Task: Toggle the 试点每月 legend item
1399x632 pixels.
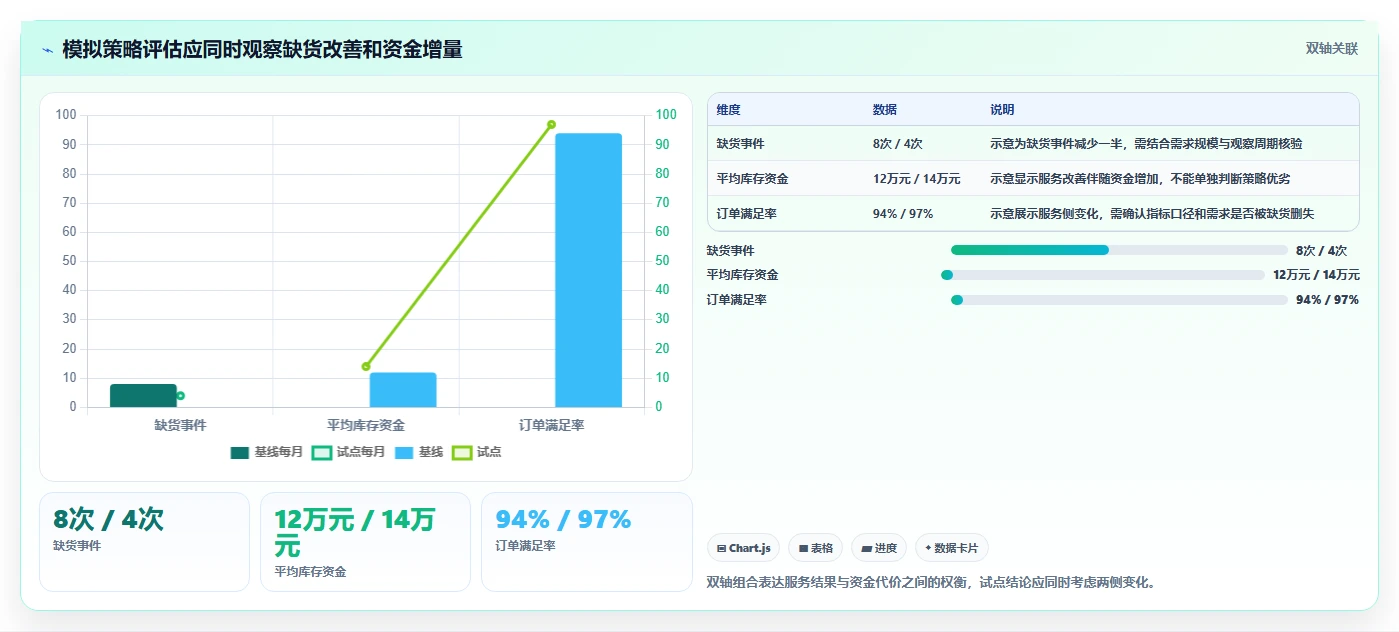Action: pos(348,452)
